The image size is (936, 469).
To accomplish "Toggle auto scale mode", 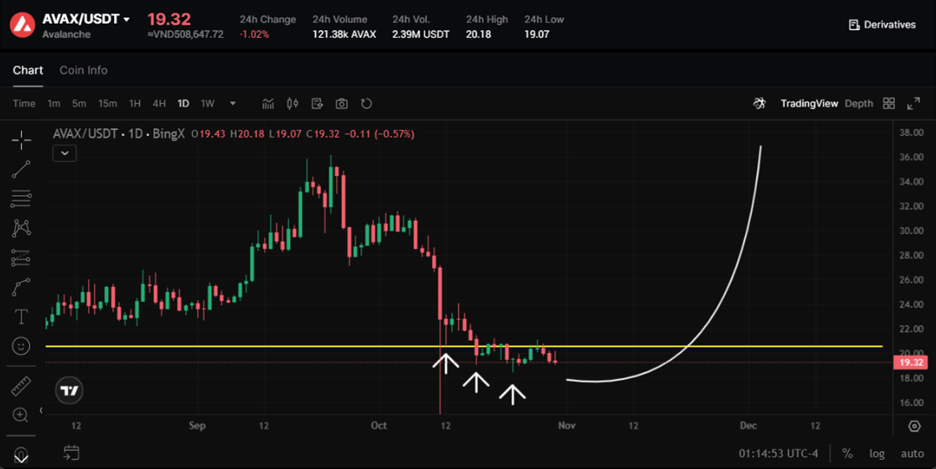I will pyautogui.click(x=912, y=453).
